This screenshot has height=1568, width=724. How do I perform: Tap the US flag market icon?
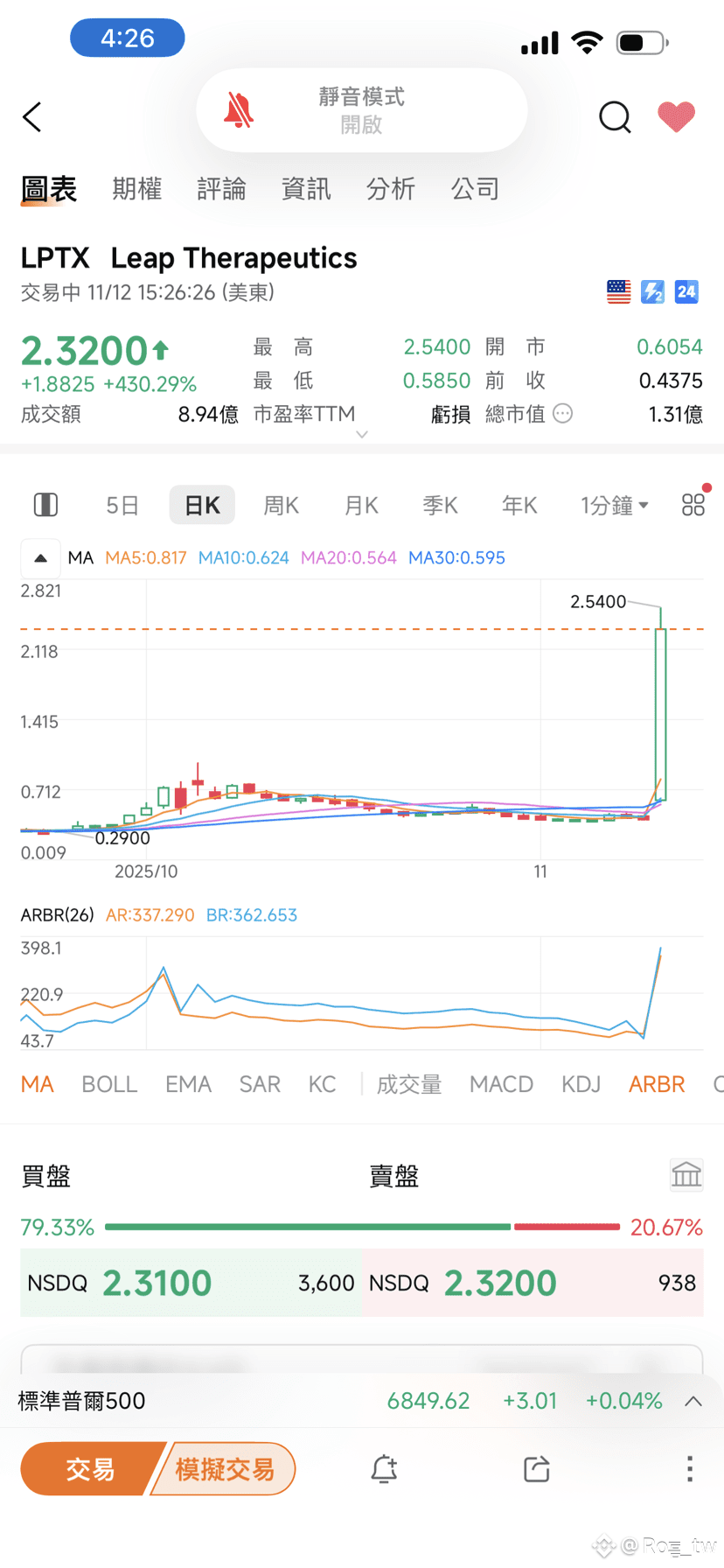click(x=618, y=292)
